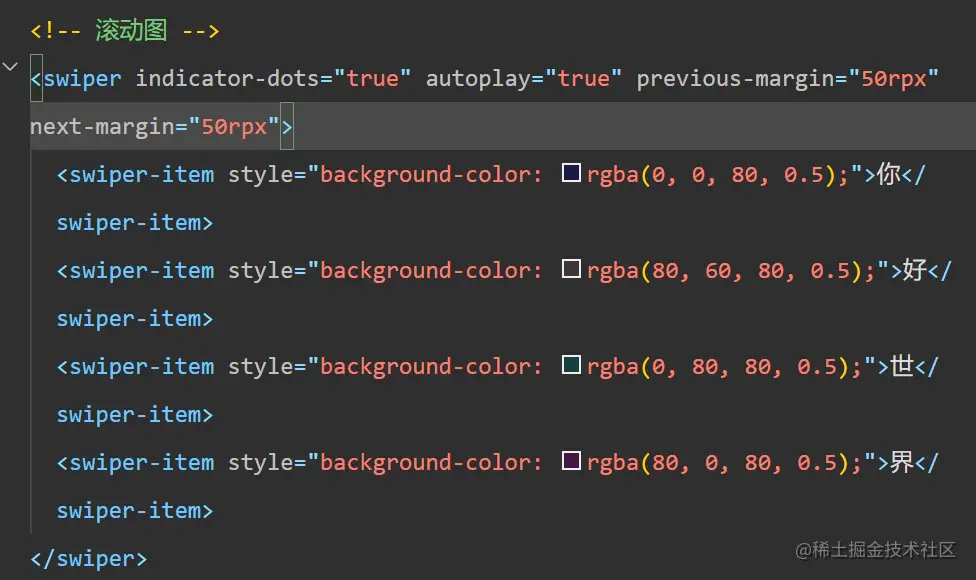
Task: Click the rgba(80, 0, 80, 0.5) value text
Action: pos(717,464)
